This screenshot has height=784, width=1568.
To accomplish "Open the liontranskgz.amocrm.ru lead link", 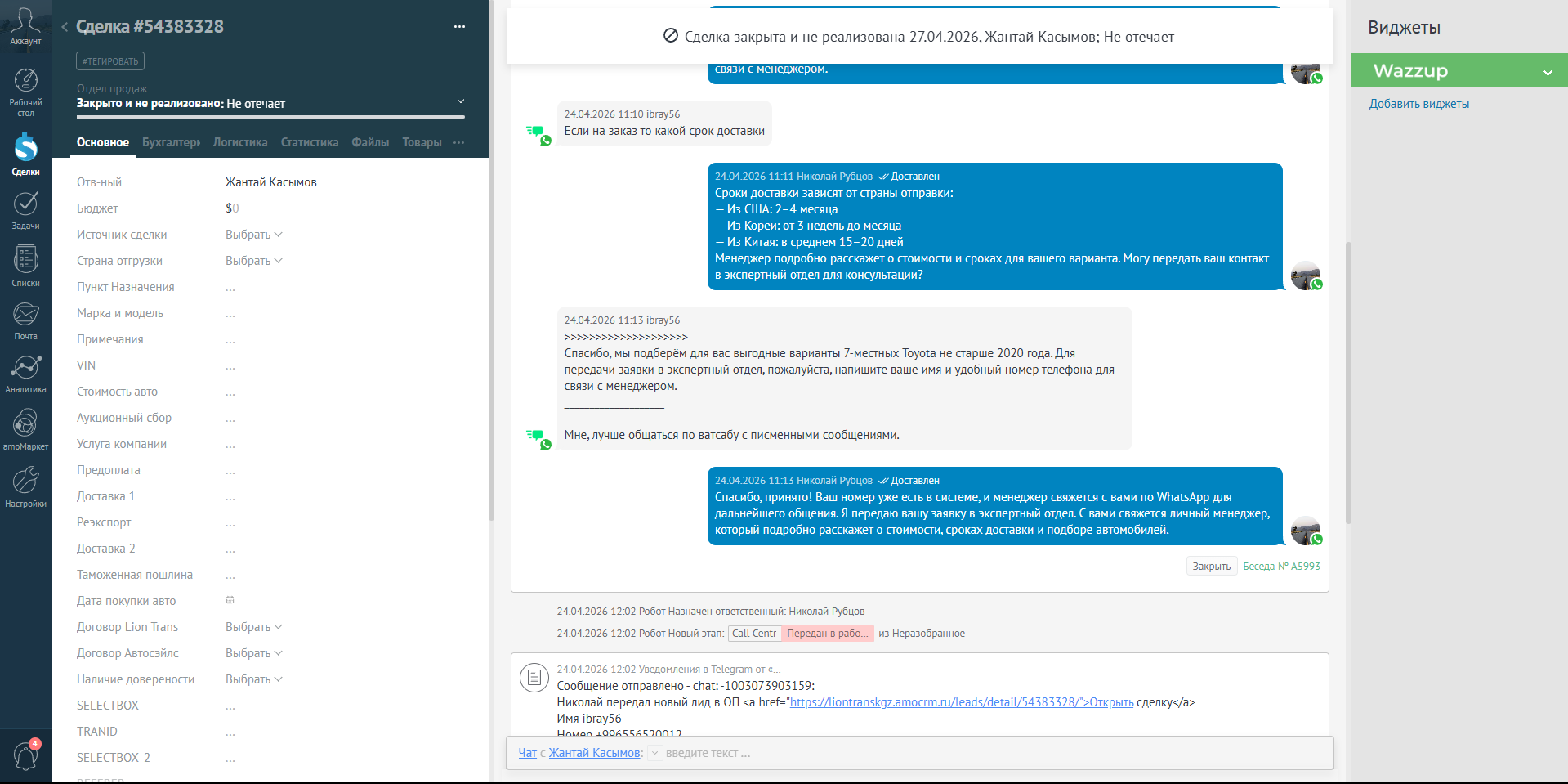I will point(962,702).
